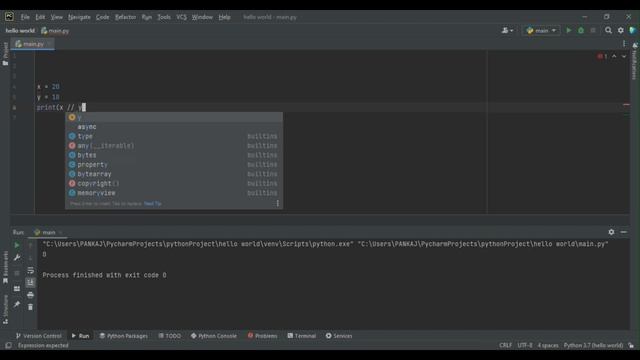Screen dimensions: 640x360
Task: Start debugging with the green bug icon
Action: pyautogui.click(x=581, y=30)
